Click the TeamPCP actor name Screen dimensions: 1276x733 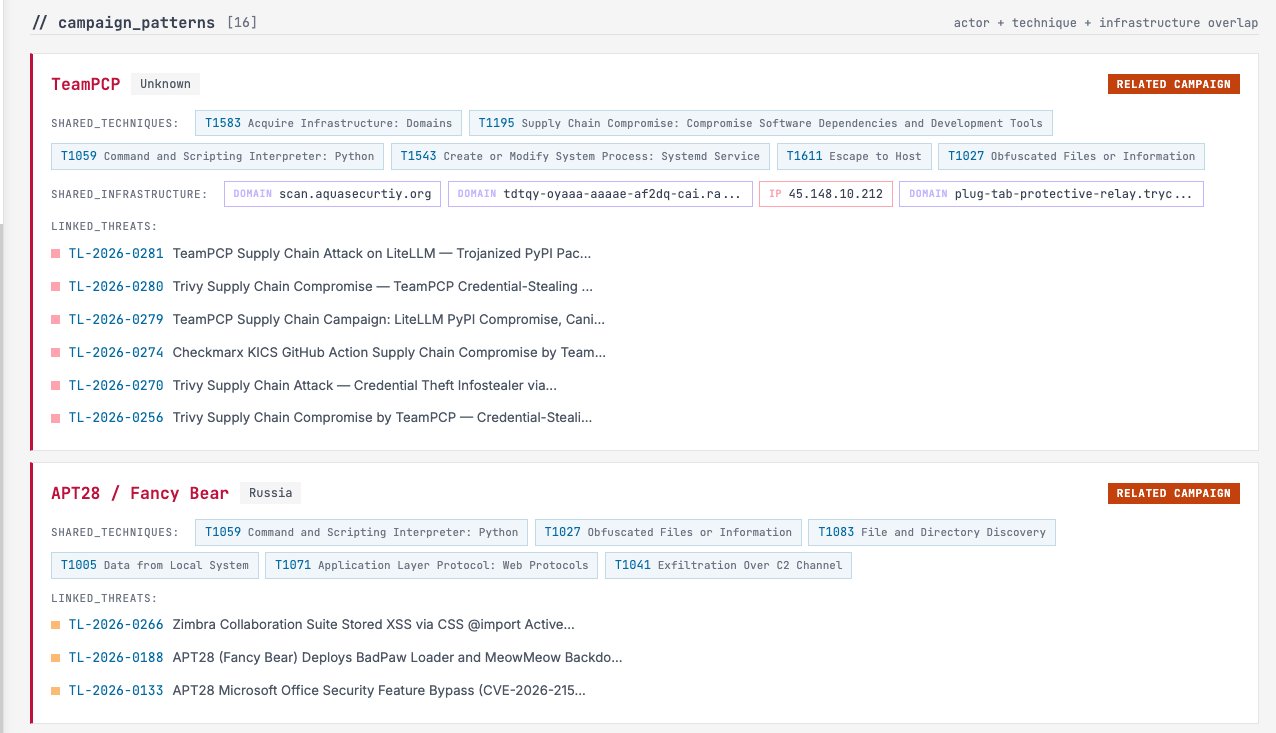pos(86,84)
